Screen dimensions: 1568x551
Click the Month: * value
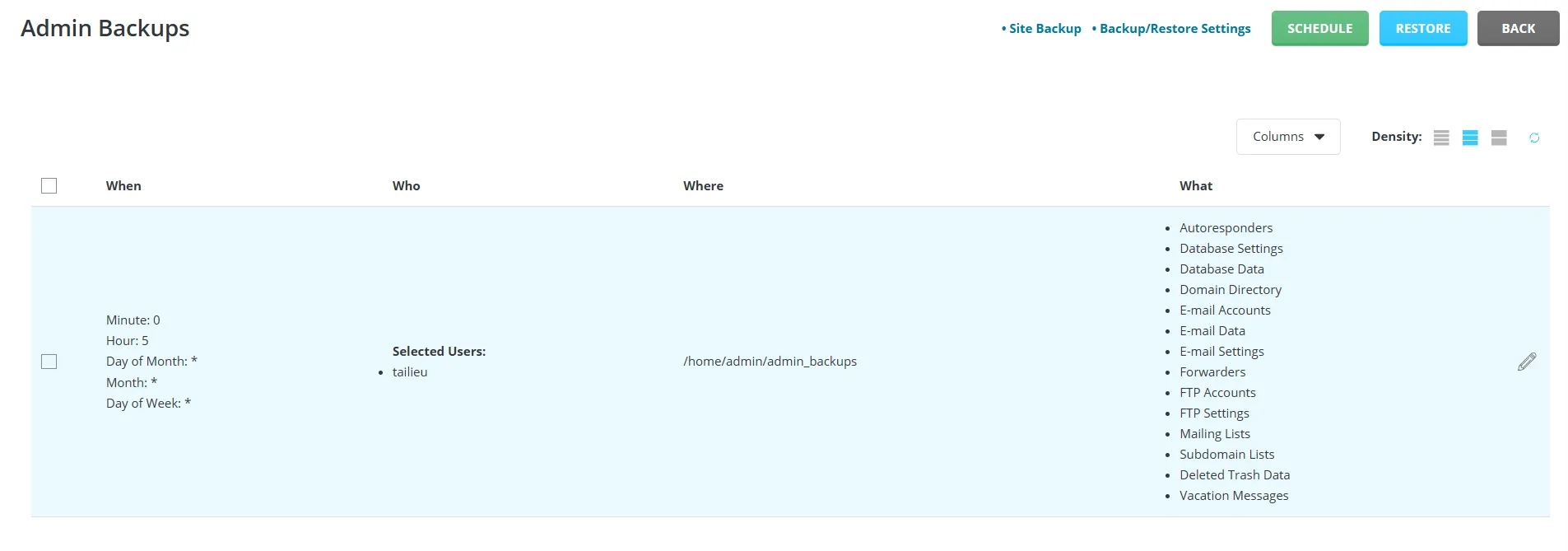click(x=132, y=383)
